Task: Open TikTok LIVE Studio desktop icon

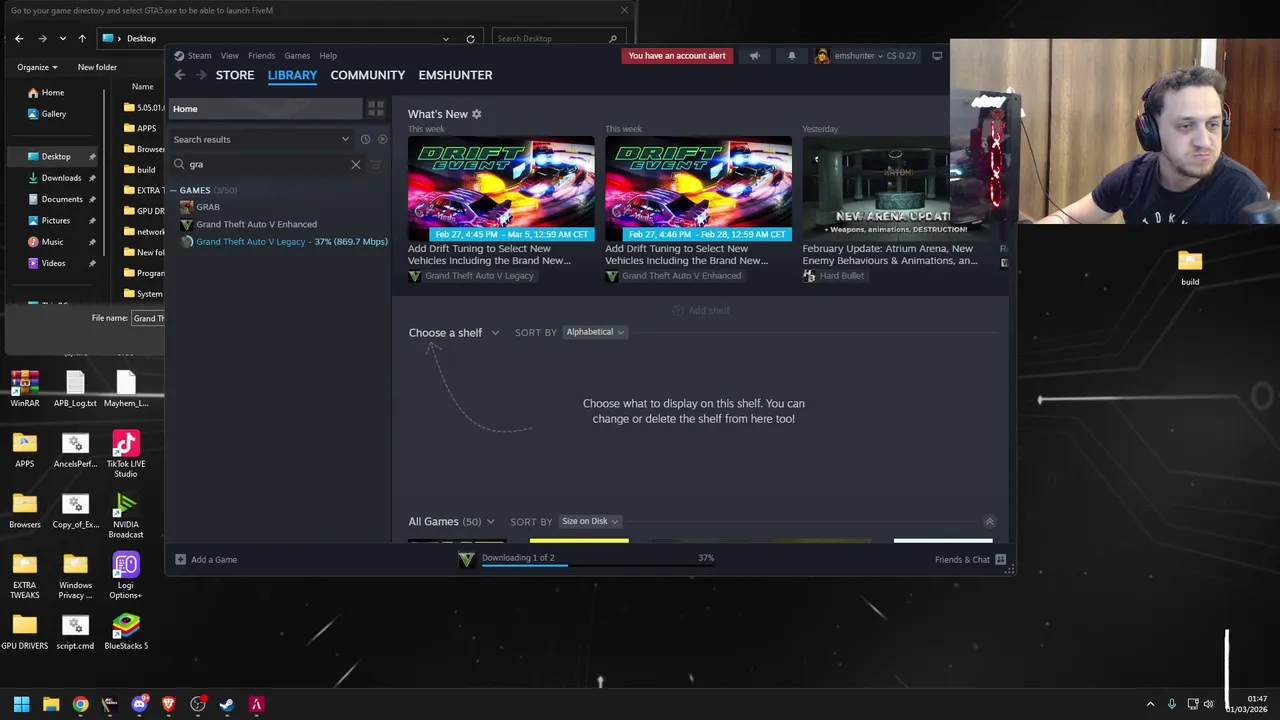Action: (126, 454)
